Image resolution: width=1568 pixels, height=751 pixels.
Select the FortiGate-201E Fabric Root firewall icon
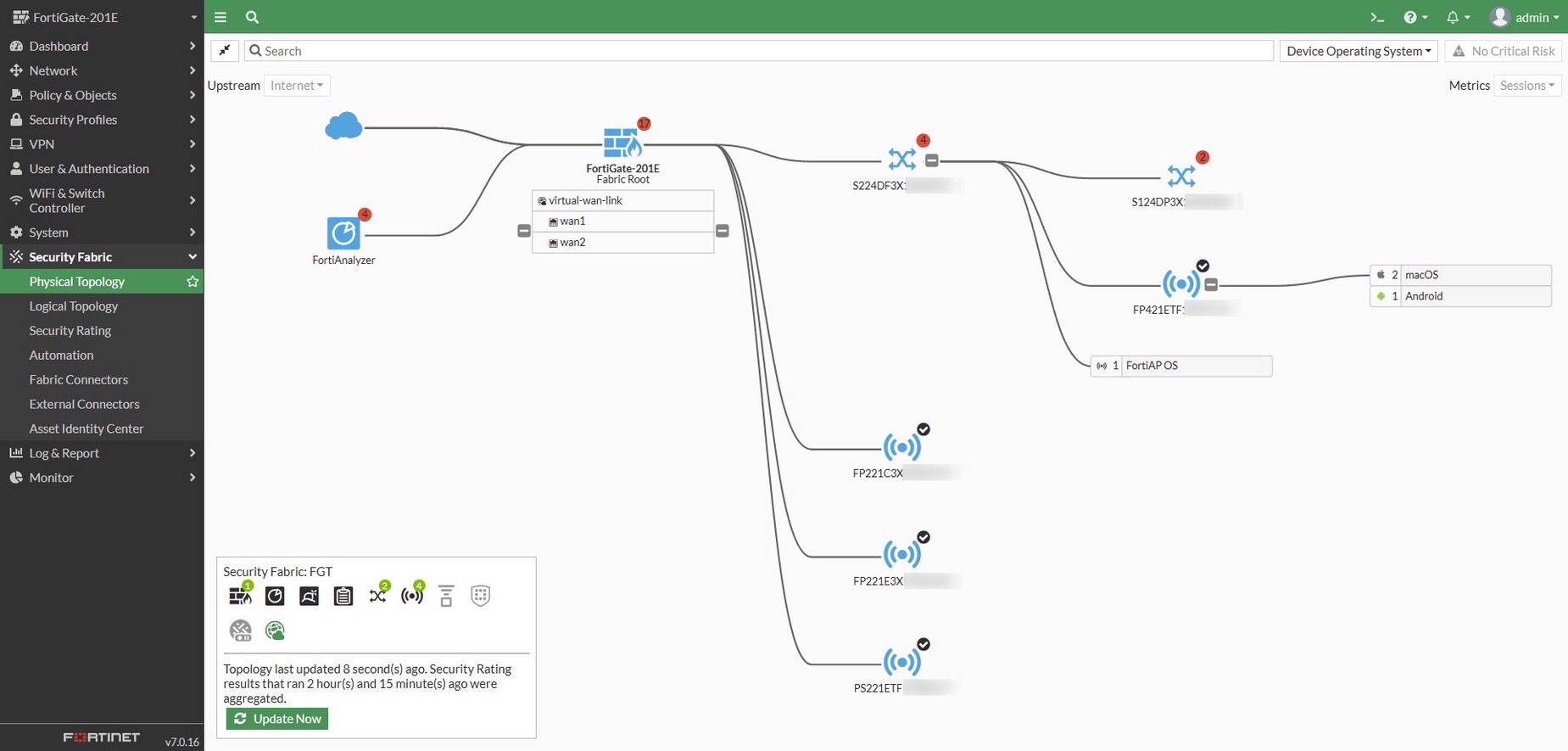(622, 143)
